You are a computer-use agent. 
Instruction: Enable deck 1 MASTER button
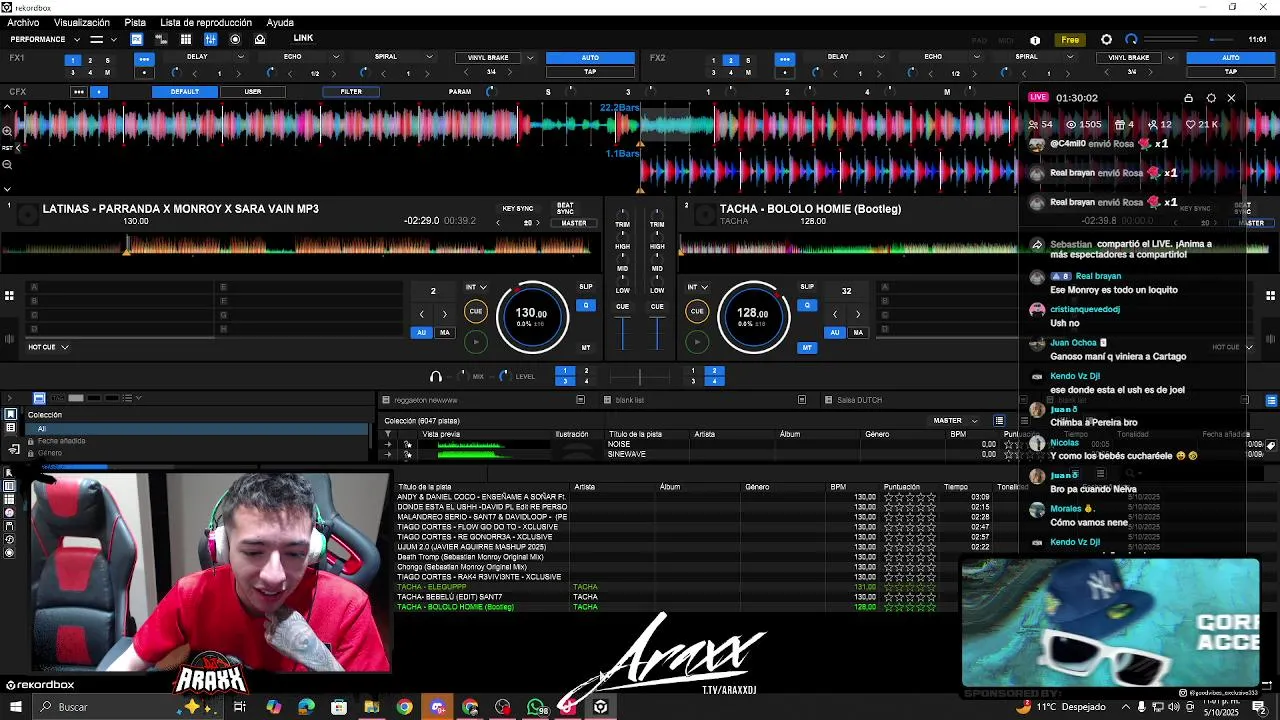coord(574,224)
